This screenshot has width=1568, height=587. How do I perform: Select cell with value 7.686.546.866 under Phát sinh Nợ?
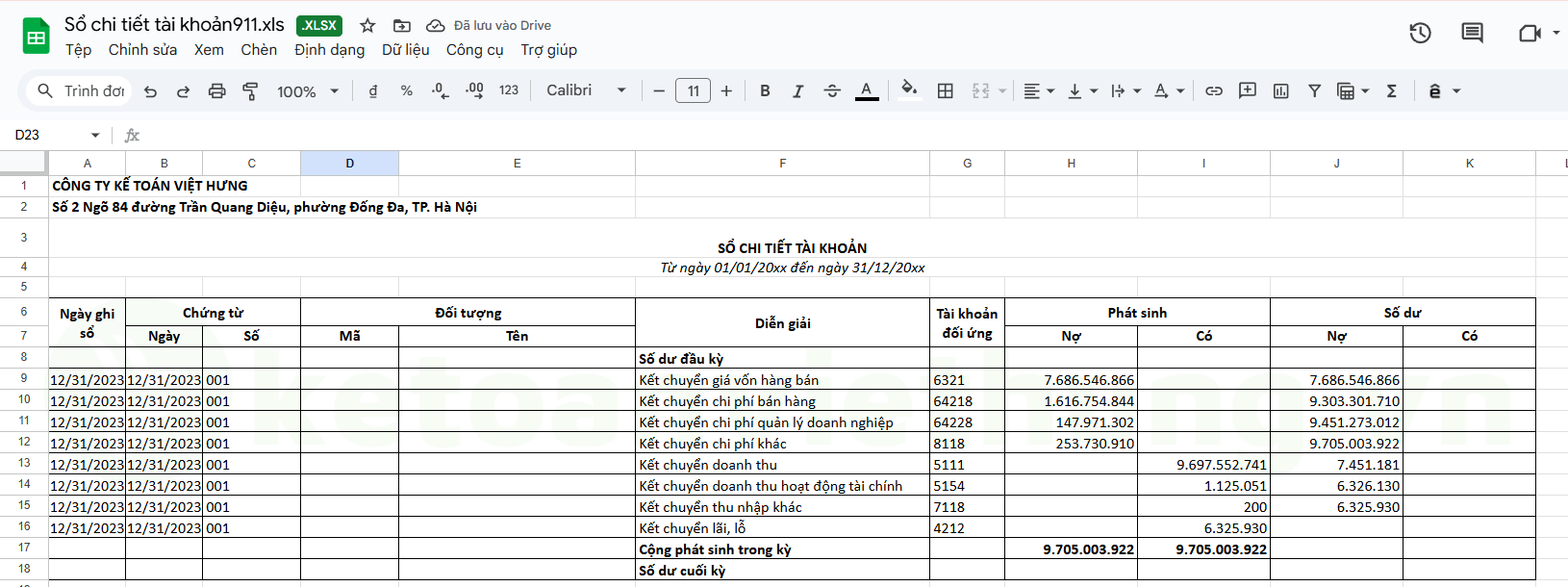pyautogui.click(x=1071, y=380)
